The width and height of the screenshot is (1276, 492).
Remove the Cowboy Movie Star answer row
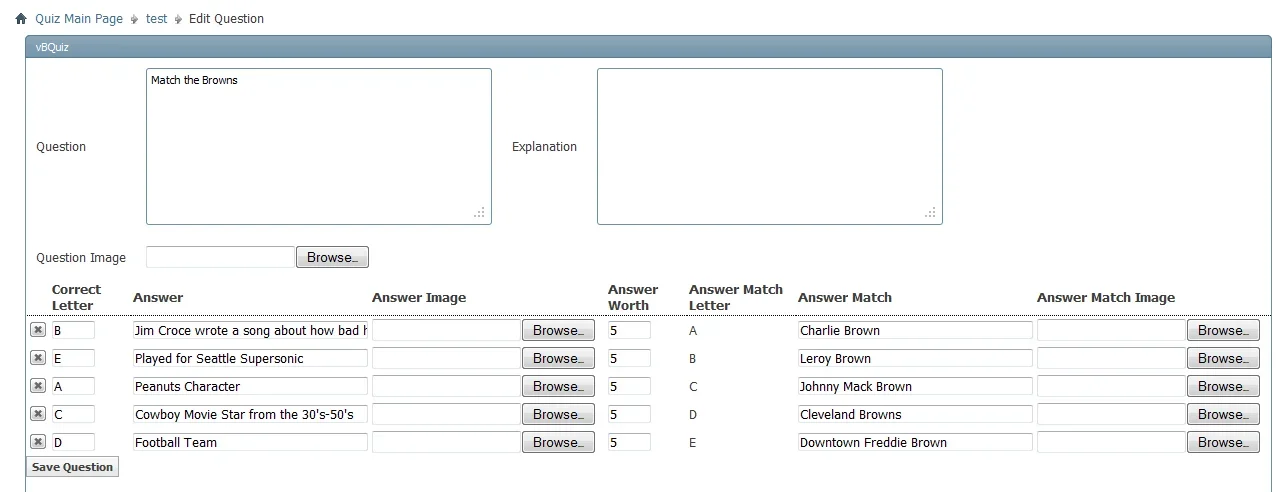pyautogui.click(x=38, y=414)
